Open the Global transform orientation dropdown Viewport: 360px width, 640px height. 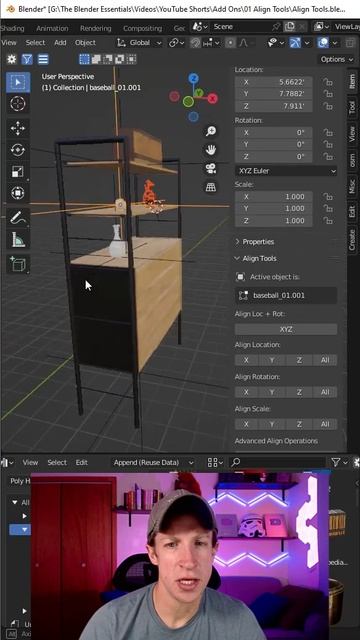pyautogui.click(x=139, y=42)
